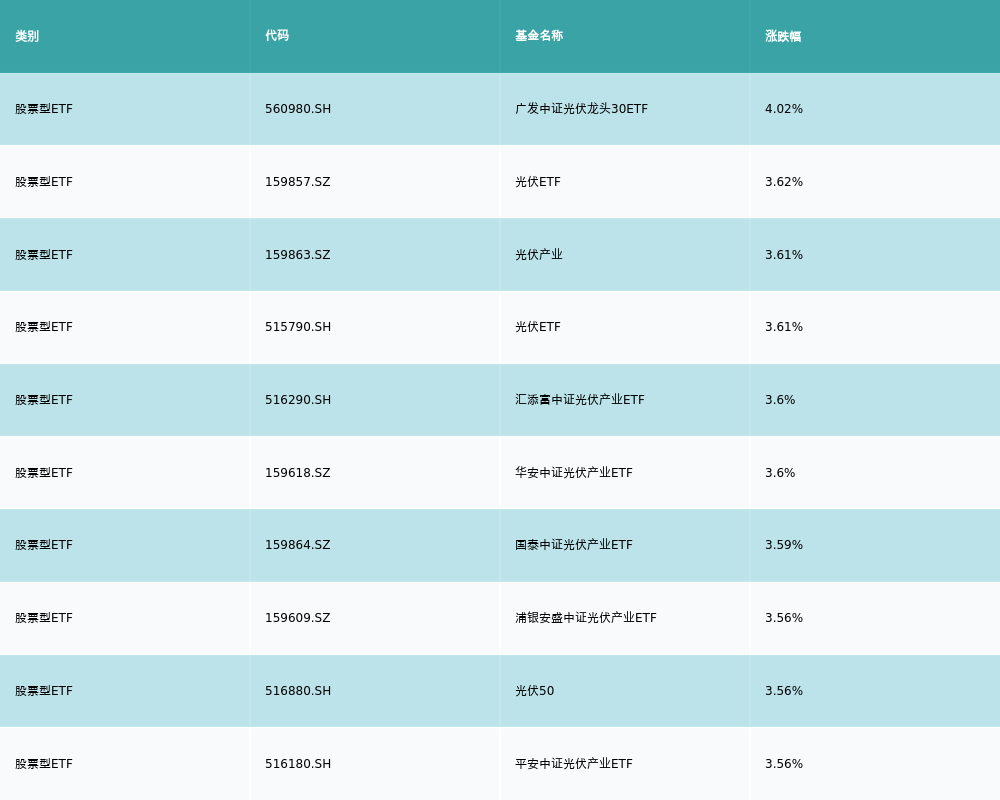Select fund name 汇添富中证光伏产业ETF

(x=580, y=400)
